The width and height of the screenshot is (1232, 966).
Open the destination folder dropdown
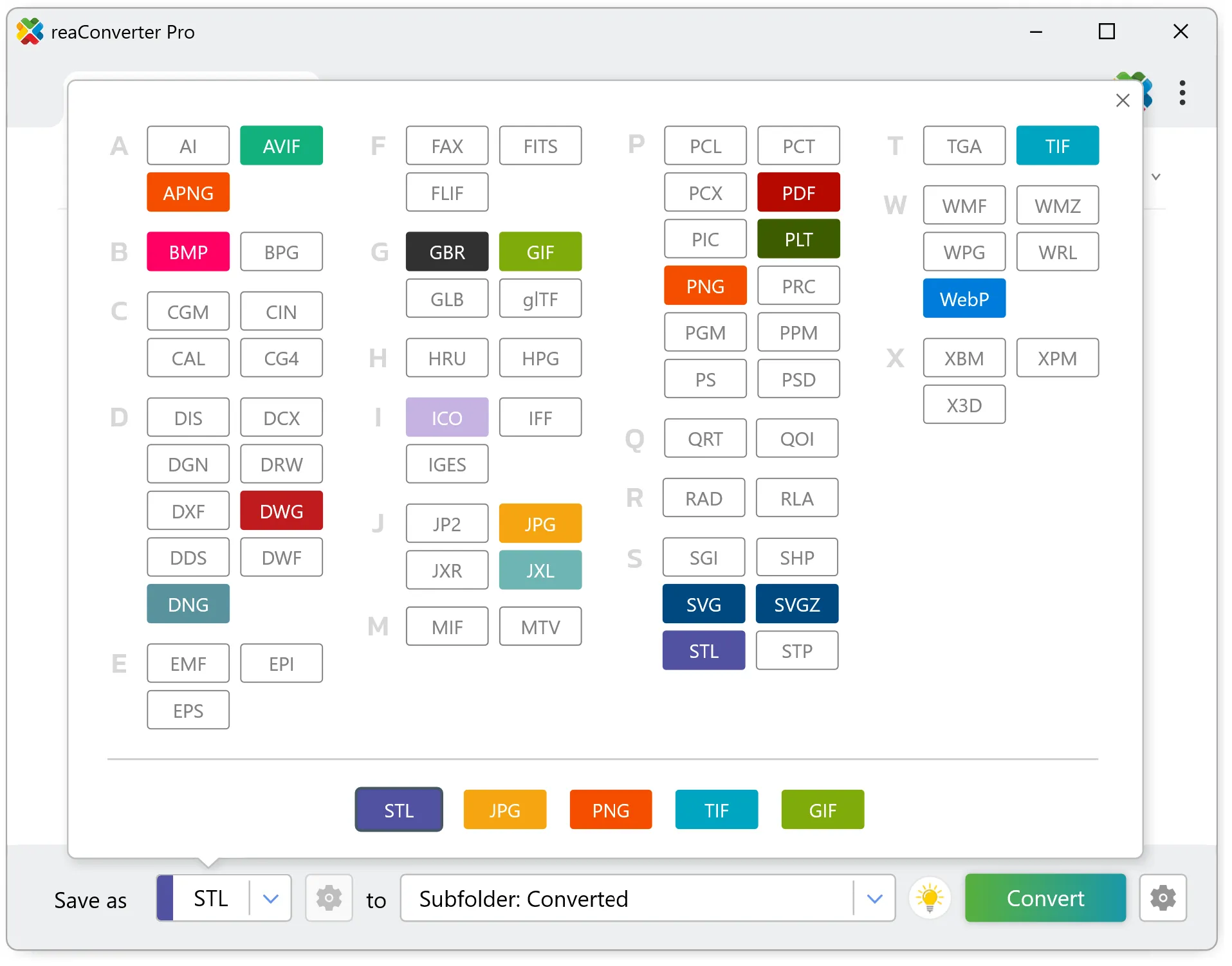pyautogui.click(x=875, y=898)
